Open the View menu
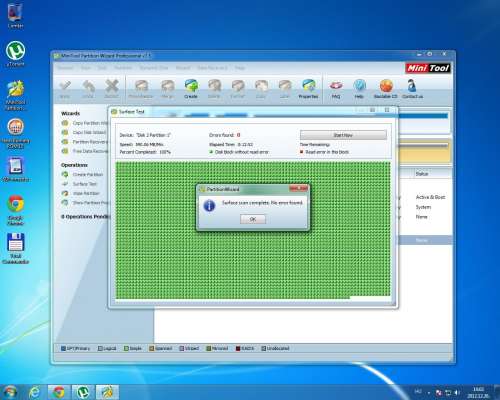The height and width of the screenshot is (400, 500). 86,68
